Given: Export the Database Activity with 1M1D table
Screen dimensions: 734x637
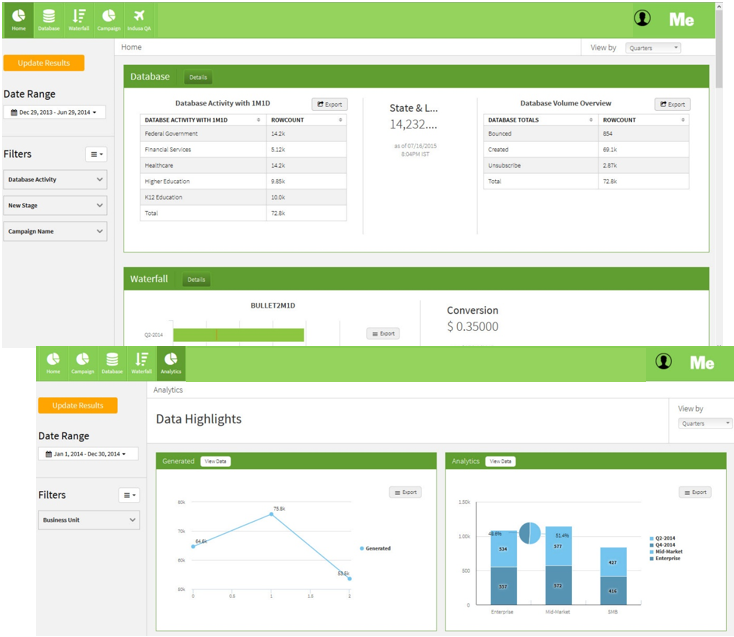Looking at the screenshot, I should pyautogui.click(x=329, y=104).
